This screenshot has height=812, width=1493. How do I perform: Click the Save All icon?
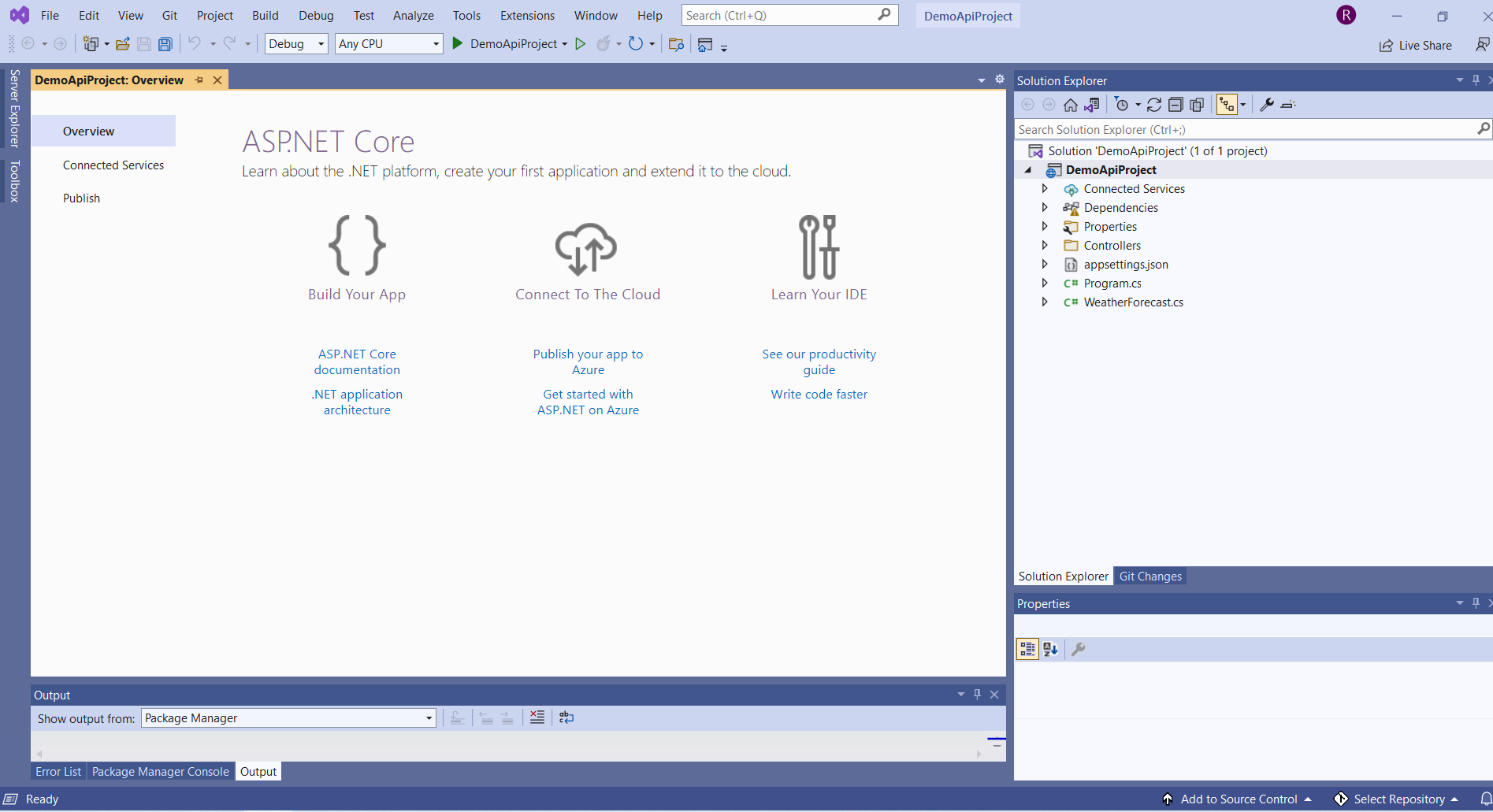(x=165, y=44)
